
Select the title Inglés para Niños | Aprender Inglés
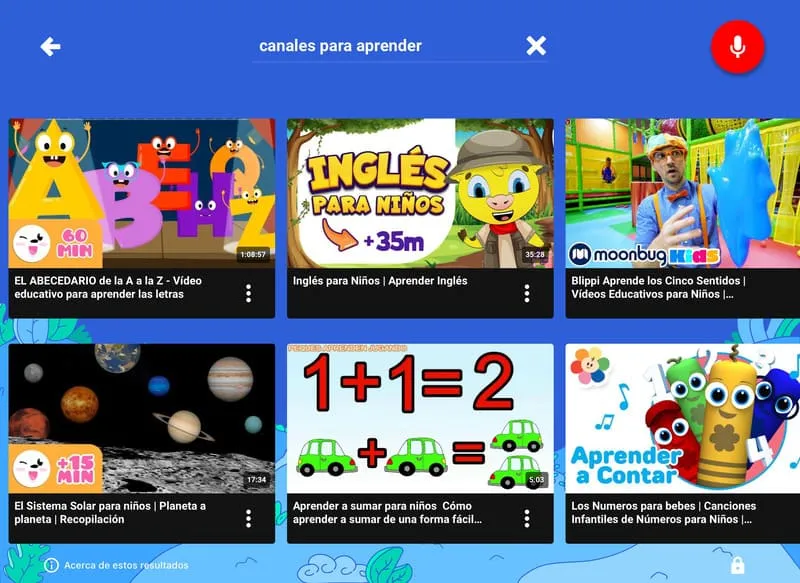click(x=380, y=281)
